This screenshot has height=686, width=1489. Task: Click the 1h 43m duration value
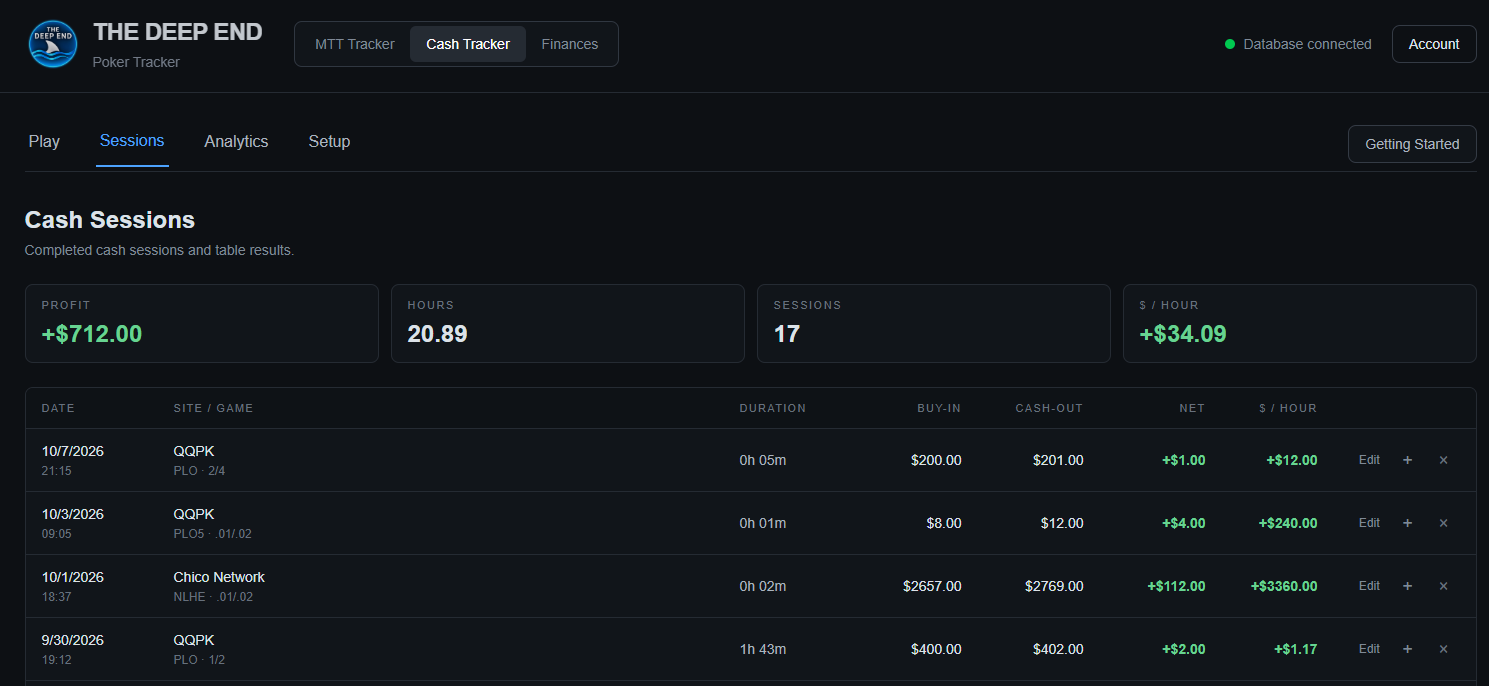(763, 649)
